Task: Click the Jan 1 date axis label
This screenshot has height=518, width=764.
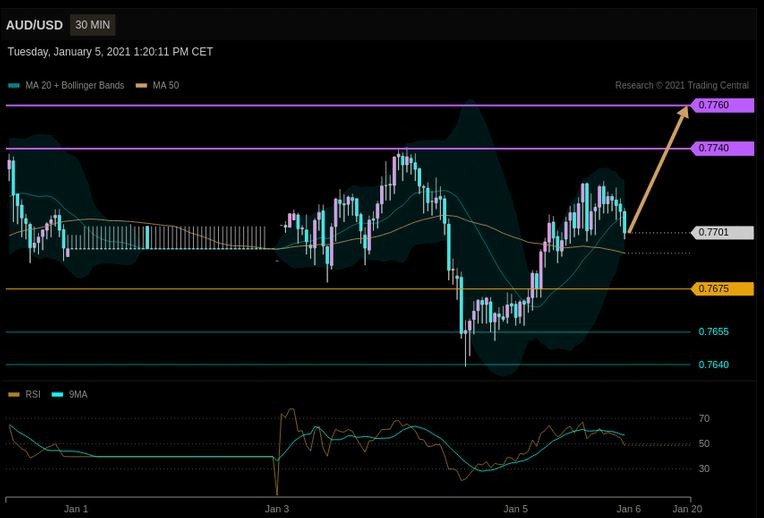Action: pos(76,509)
